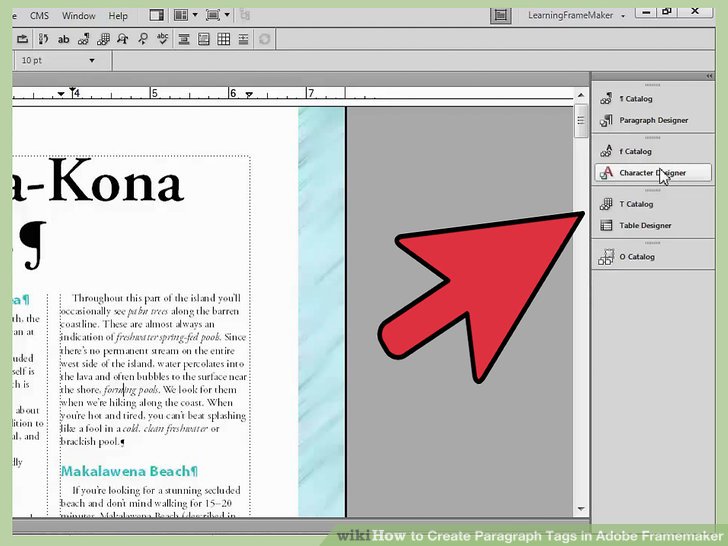Open the object (O) Catalog
This screenshot has width=728, height=546.
pos(636,257)
